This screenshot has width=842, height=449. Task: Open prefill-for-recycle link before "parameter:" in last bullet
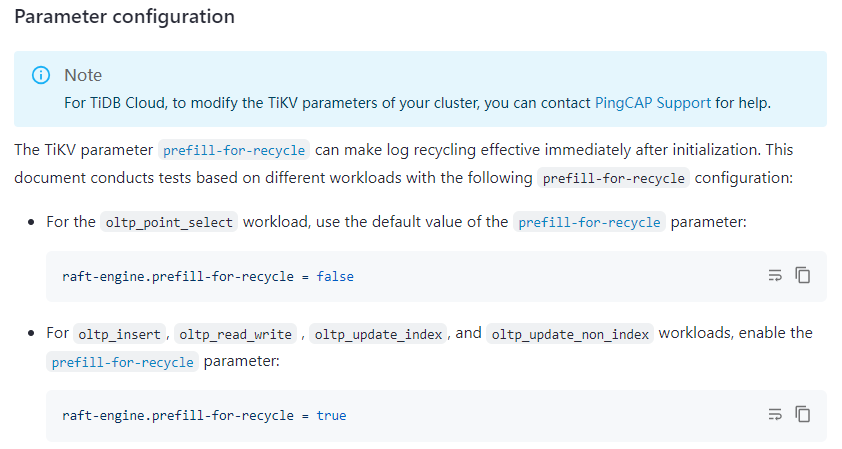pos(122,362)
